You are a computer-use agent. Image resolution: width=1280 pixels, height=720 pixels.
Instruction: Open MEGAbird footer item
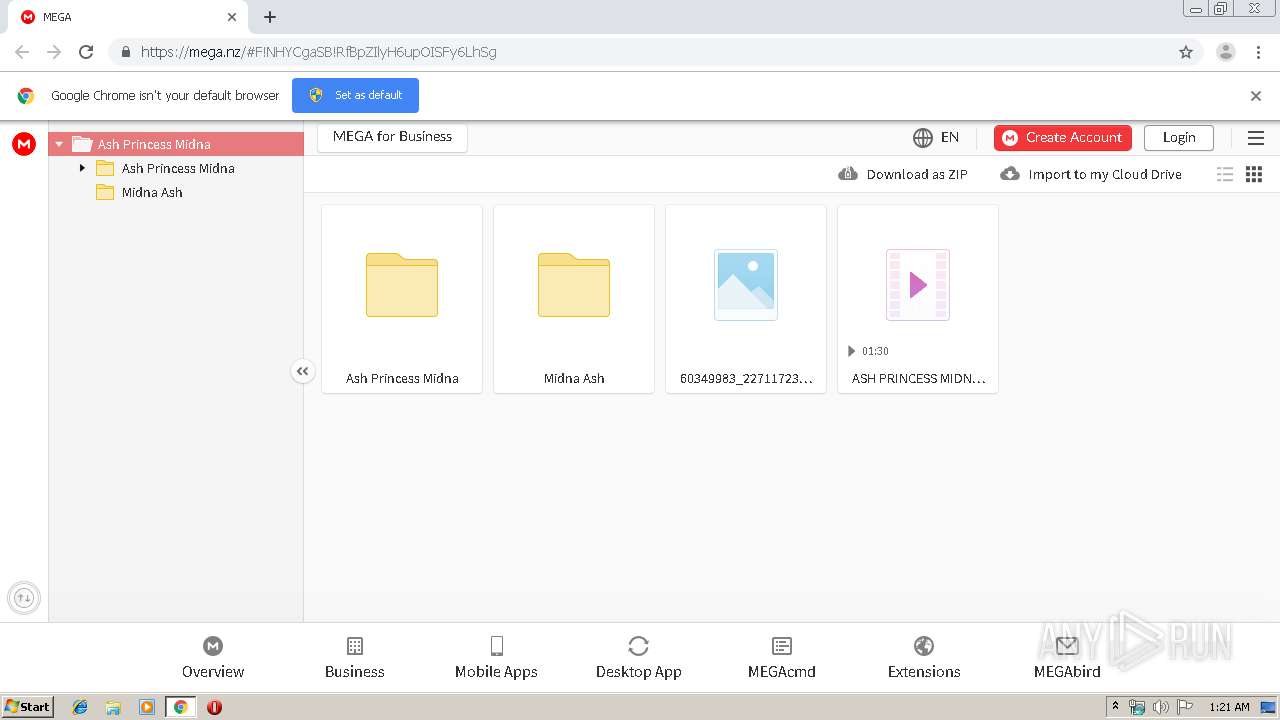coord(1067,658)
